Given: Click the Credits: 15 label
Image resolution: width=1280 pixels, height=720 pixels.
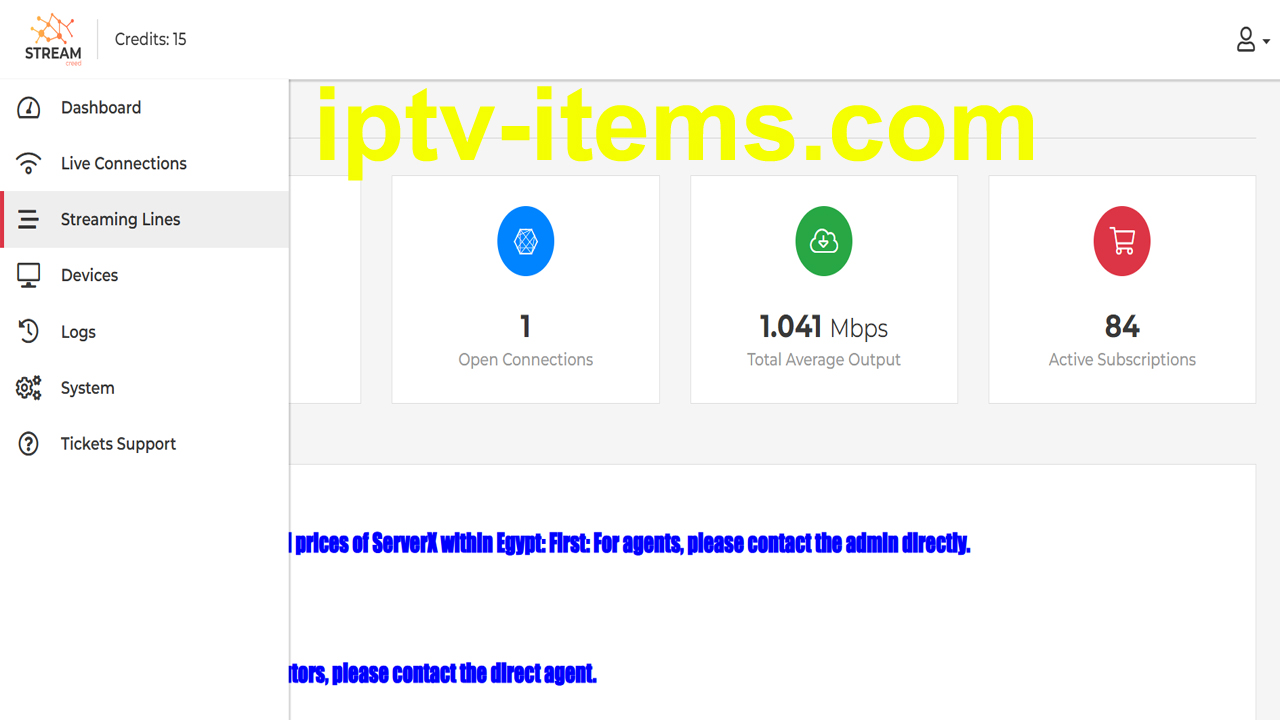Looking at the screenshot, I should [151, 39].
